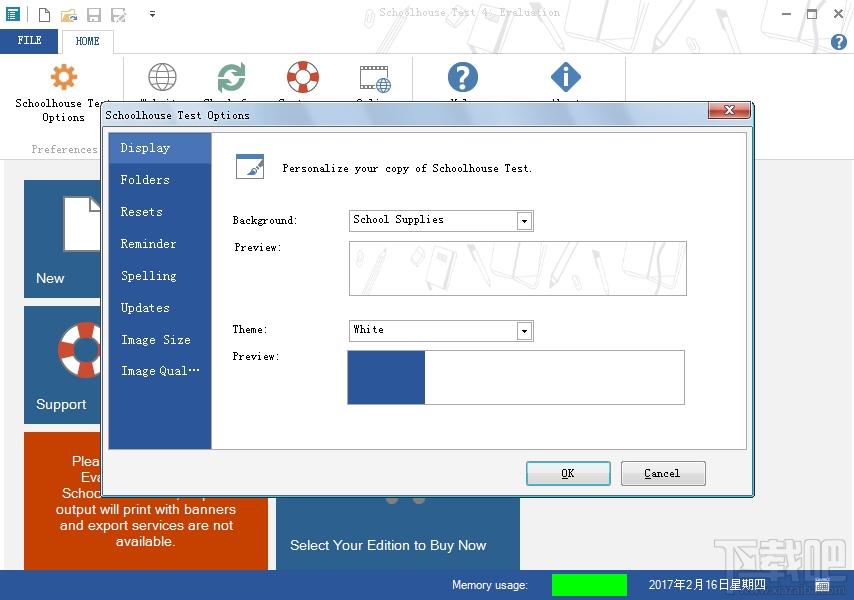Screen dimensions: 854x600
Task: Expand the Background dropdown arrow
Action: click(x=524, y=221)
